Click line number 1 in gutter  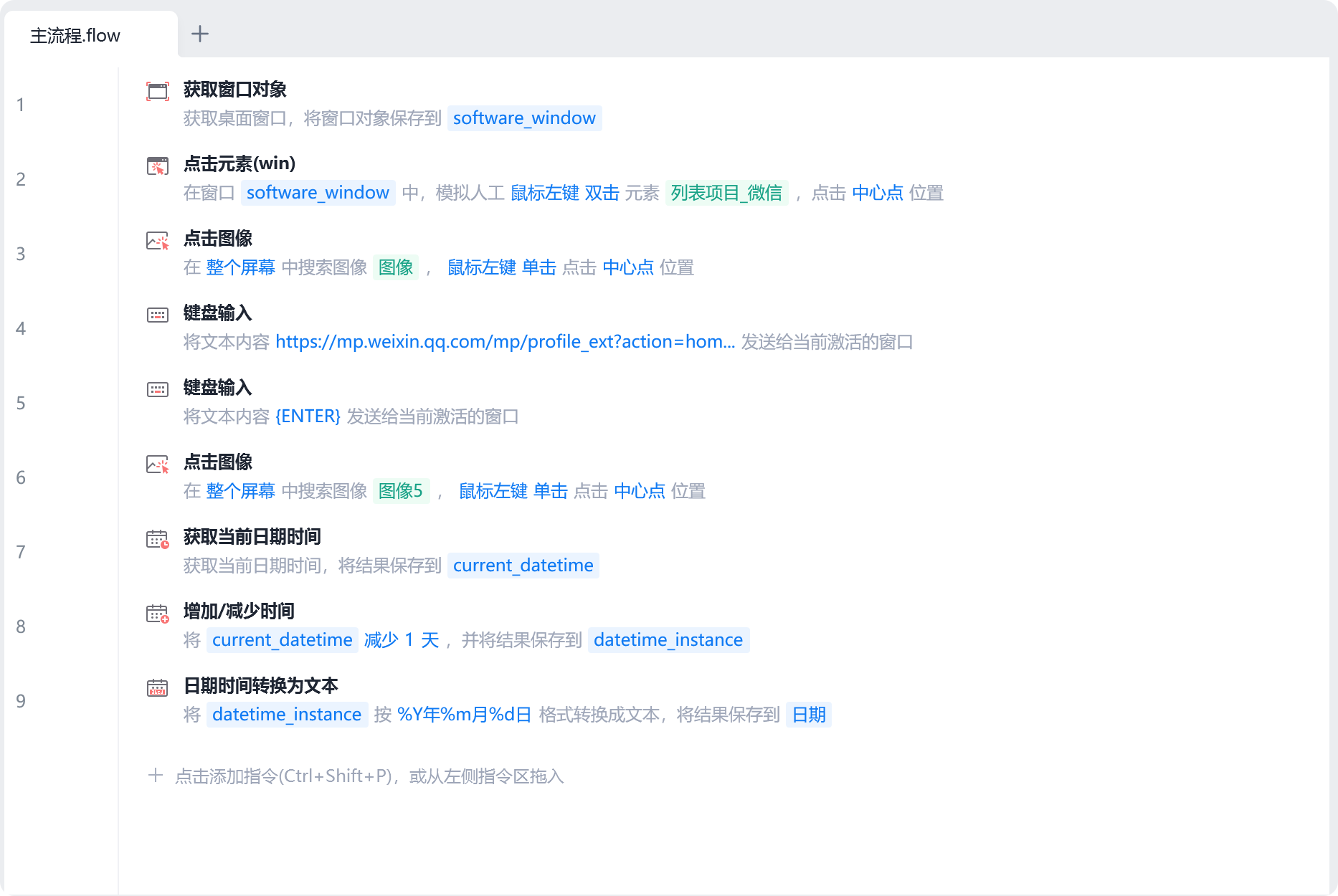(21, 105)
